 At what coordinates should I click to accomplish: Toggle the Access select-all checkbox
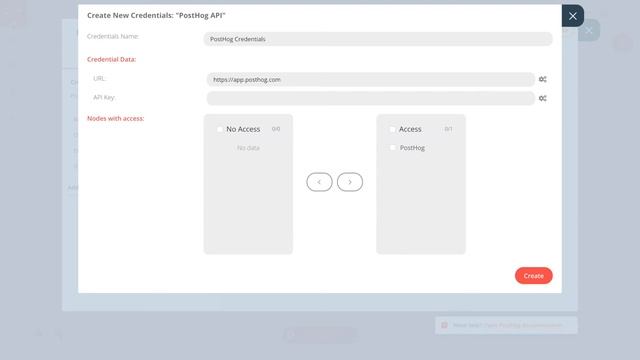pos(393,129)
